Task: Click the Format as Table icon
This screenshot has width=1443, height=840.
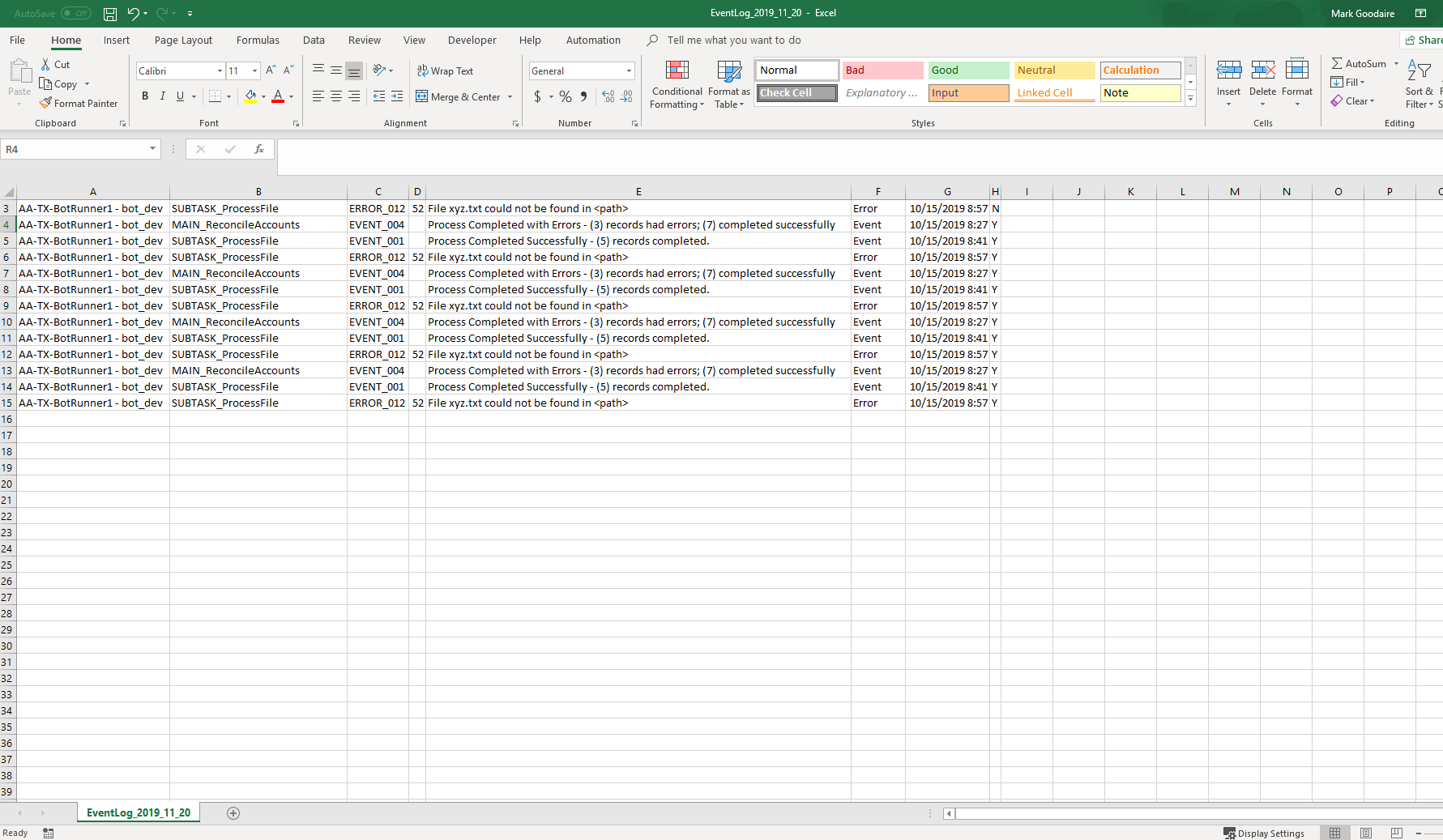Action: point(728,70)
